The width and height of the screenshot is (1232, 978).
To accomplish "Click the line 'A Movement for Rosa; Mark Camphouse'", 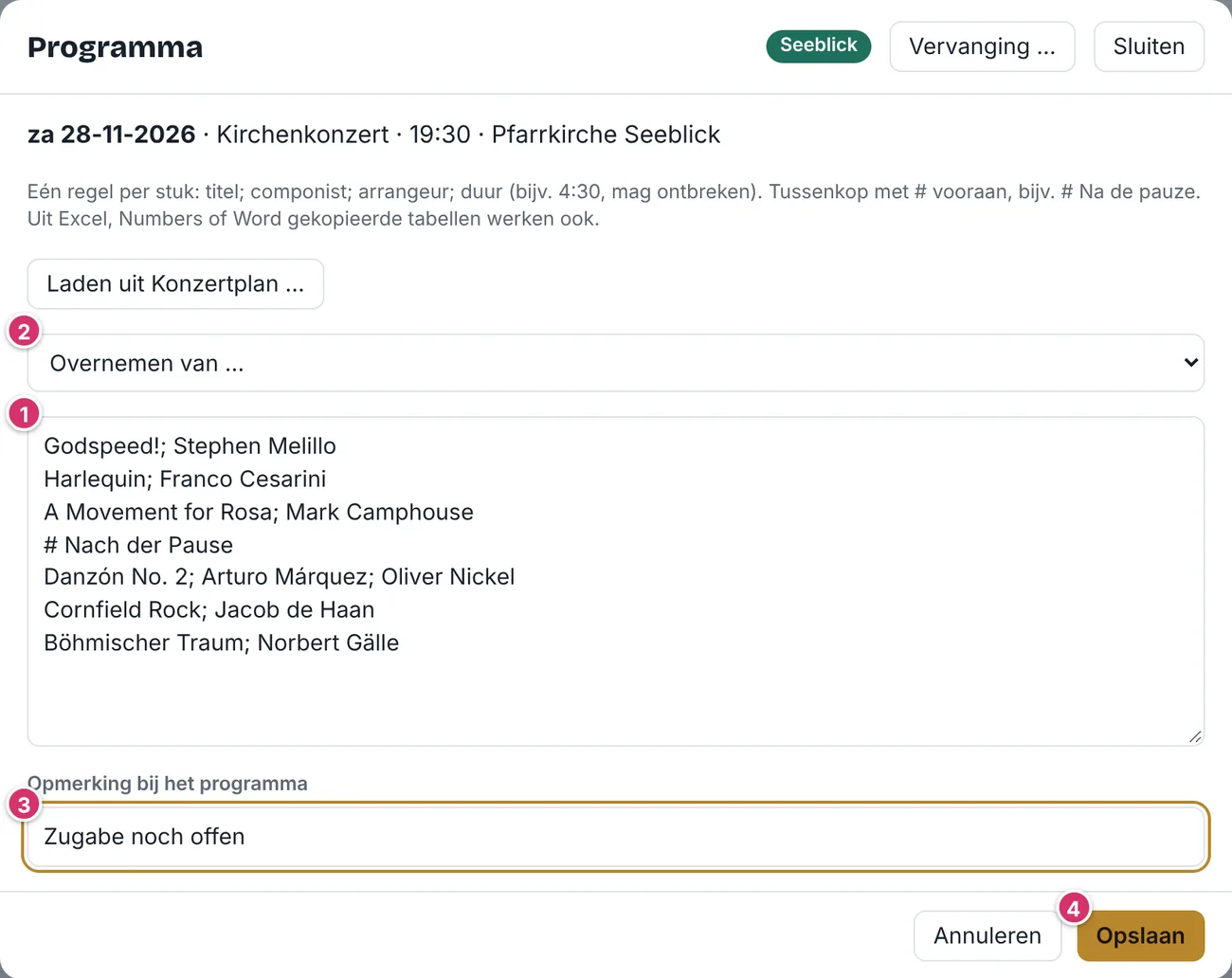I will tap(259, 513).
